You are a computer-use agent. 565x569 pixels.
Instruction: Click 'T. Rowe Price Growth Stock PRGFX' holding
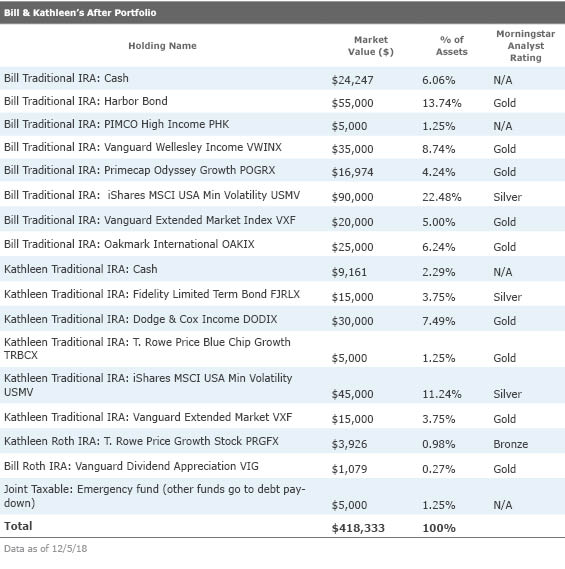click(191, 441)
